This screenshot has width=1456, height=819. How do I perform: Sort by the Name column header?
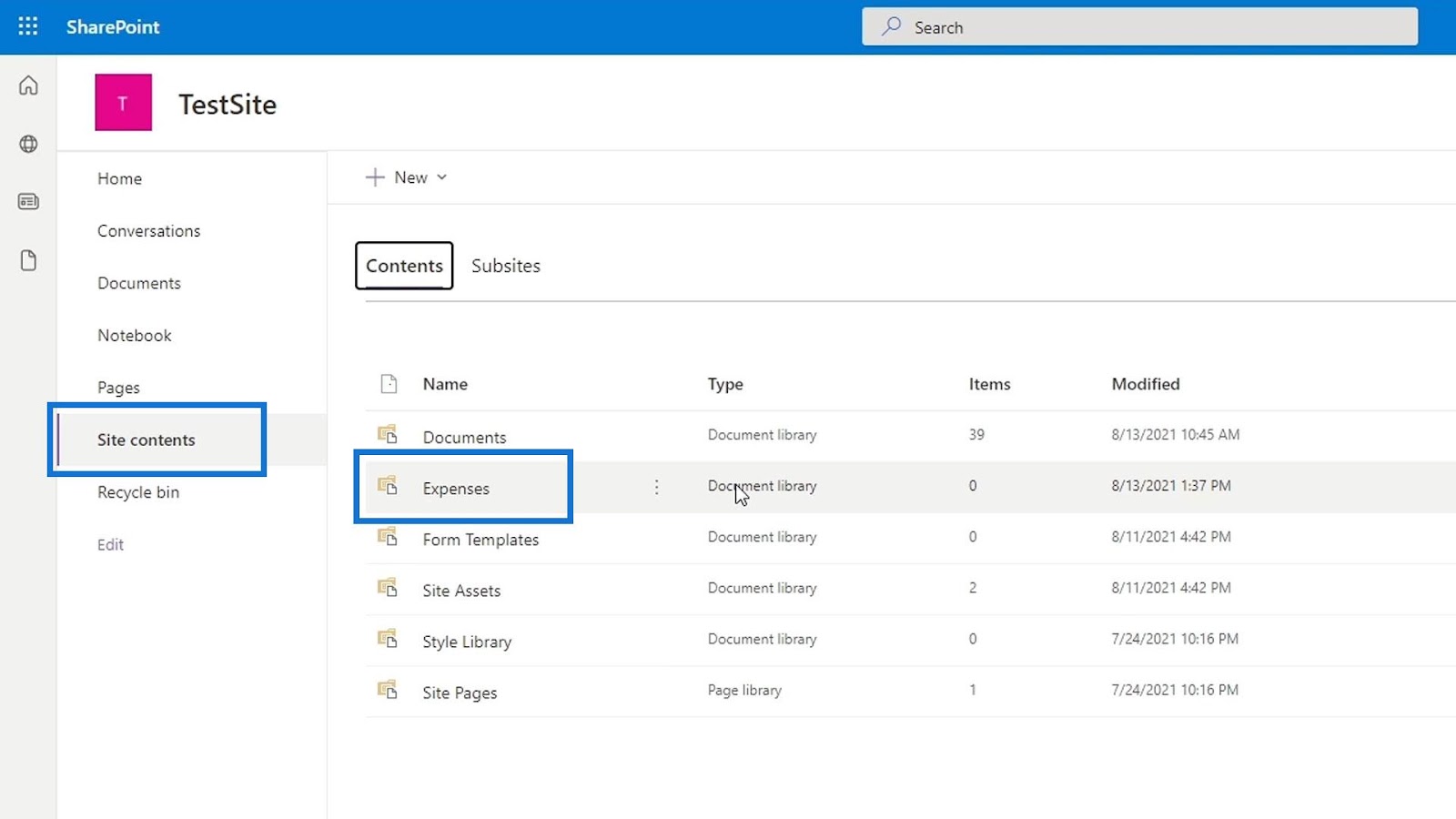[x=445, y=384]
